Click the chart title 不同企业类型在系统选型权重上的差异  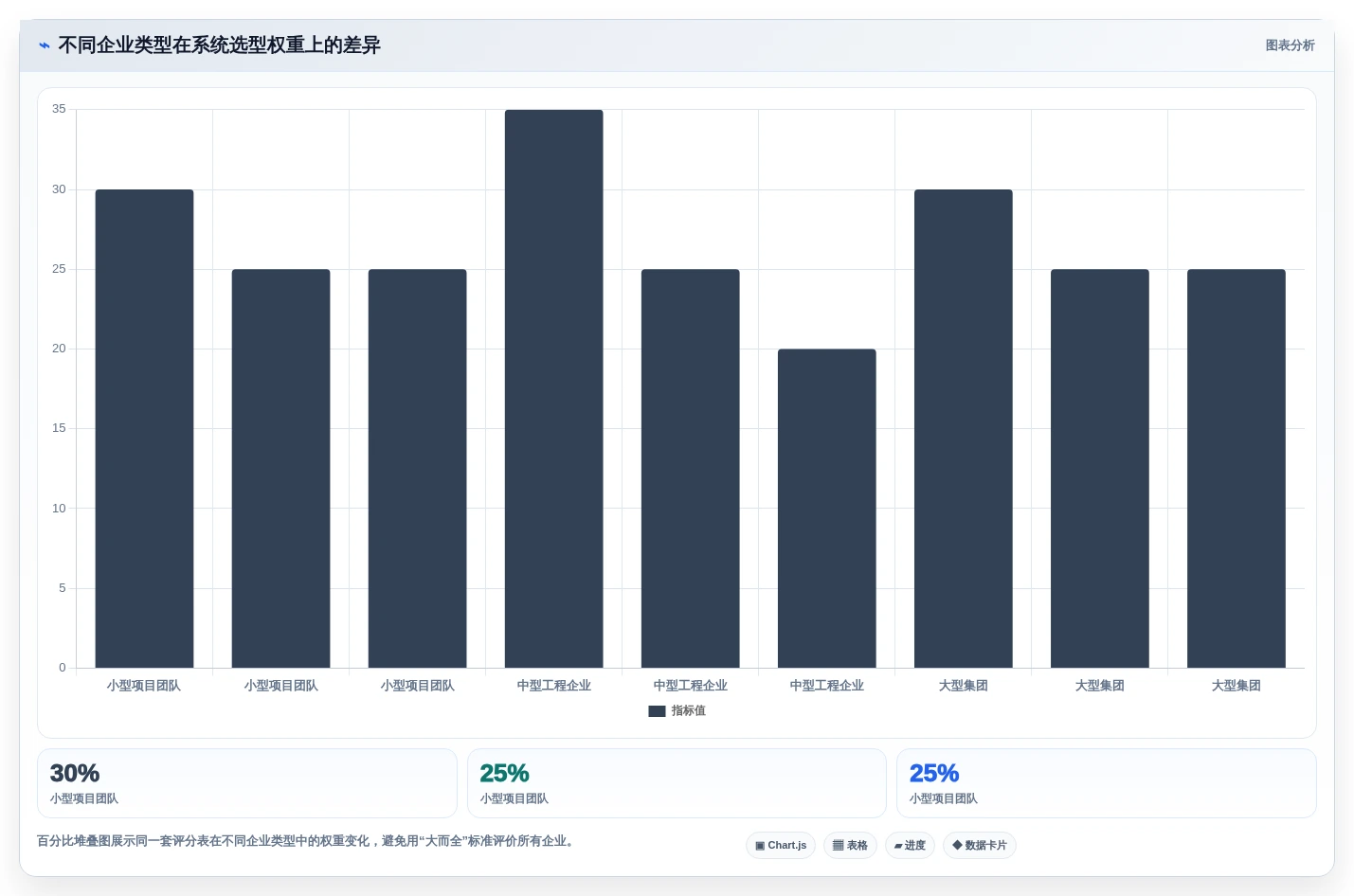point(219,45)
